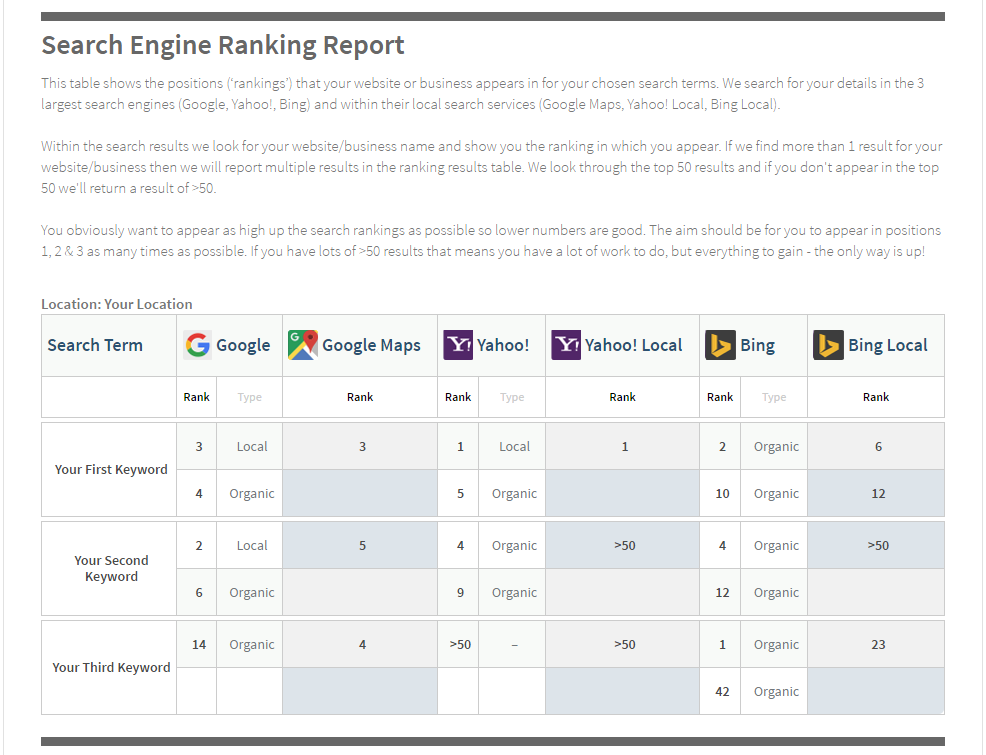The width and height of the screenshot is (986, 755).
Task: Click Bing rank 12 for Second Keyword
Action: 723,593
